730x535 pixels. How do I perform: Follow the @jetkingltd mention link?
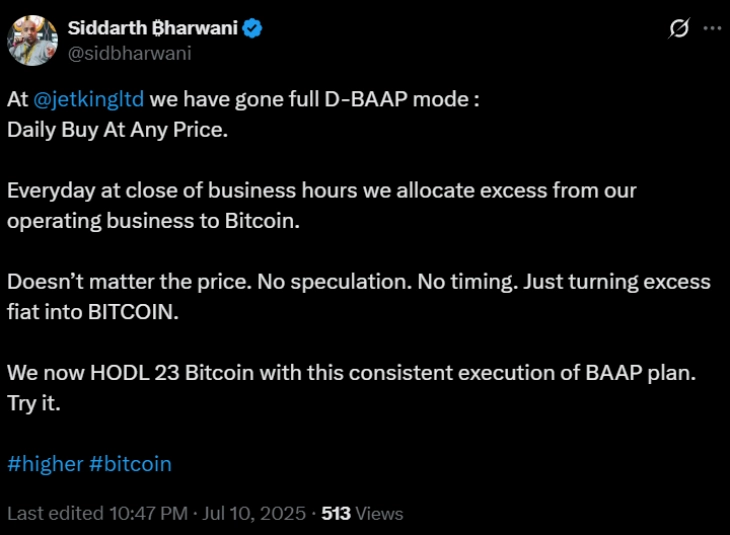coord(88,102)
